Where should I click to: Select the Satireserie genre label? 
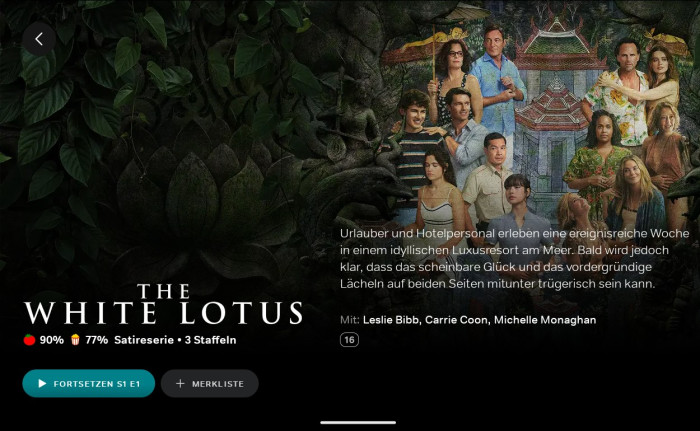point(144,340)
